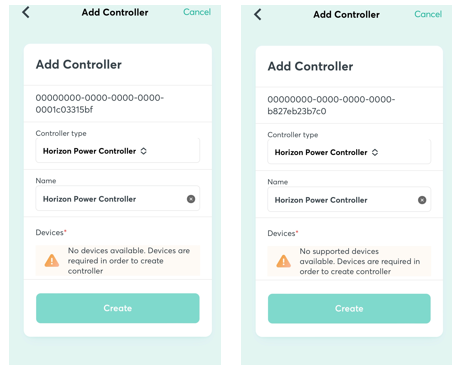Click the 'No devices available' warning message
The image size is (464, 374).
(x=129, y=261)
